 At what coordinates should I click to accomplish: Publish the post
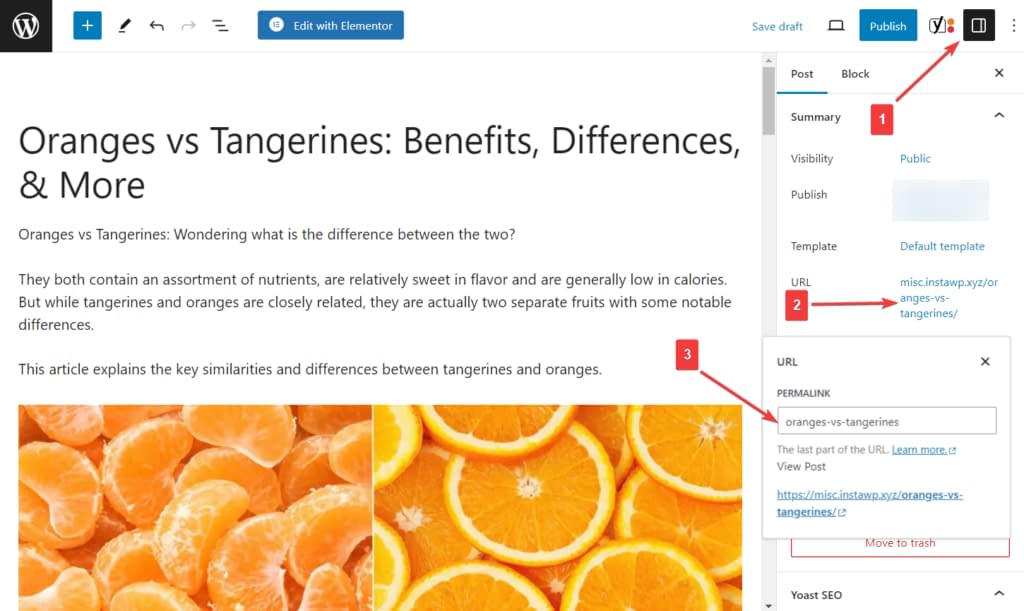[x=888, y=25]
